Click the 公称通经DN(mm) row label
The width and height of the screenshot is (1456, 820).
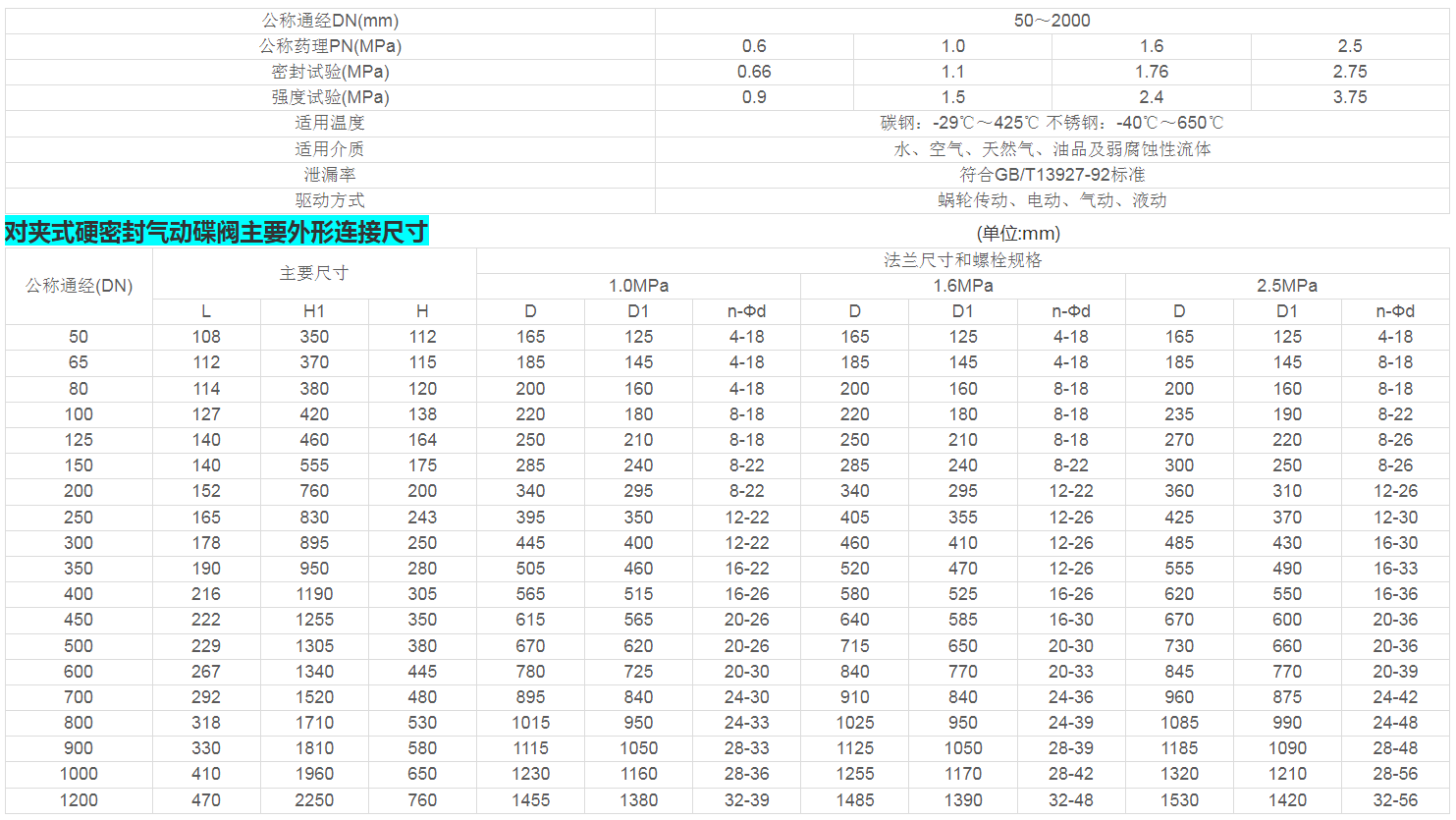330,21
